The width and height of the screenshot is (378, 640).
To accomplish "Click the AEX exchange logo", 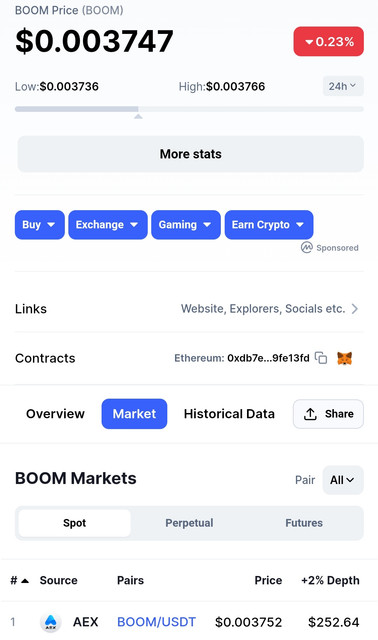I will (x=51, y=622).
